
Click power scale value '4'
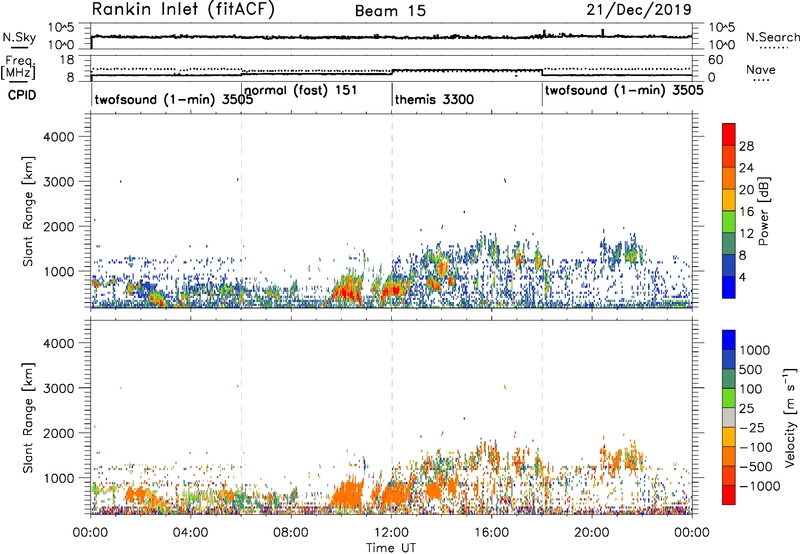(743, 277)
